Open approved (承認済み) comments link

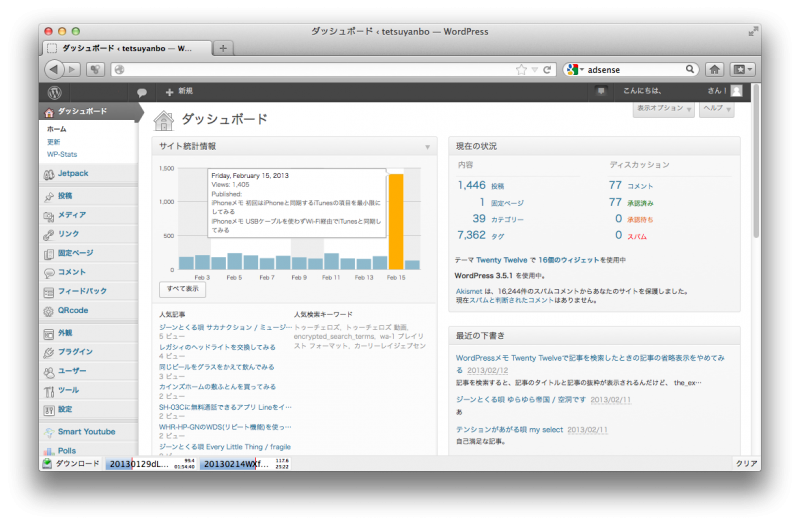coord(640,204)
